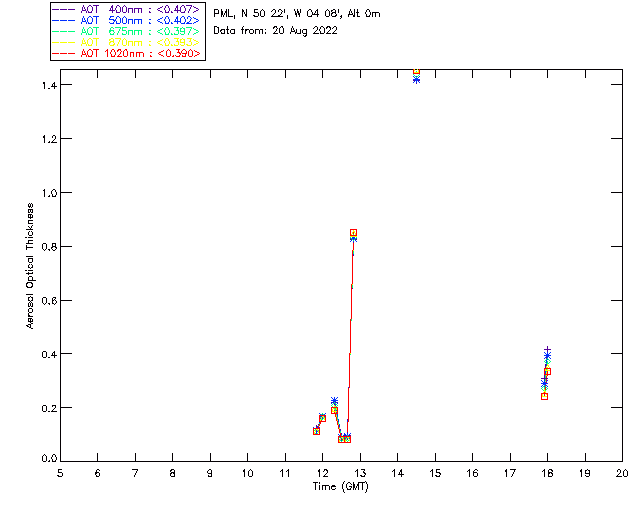640x512 pixels.
Task: Click the data marker near 0.16 at 12 hours
Action: tap(322, 418)
